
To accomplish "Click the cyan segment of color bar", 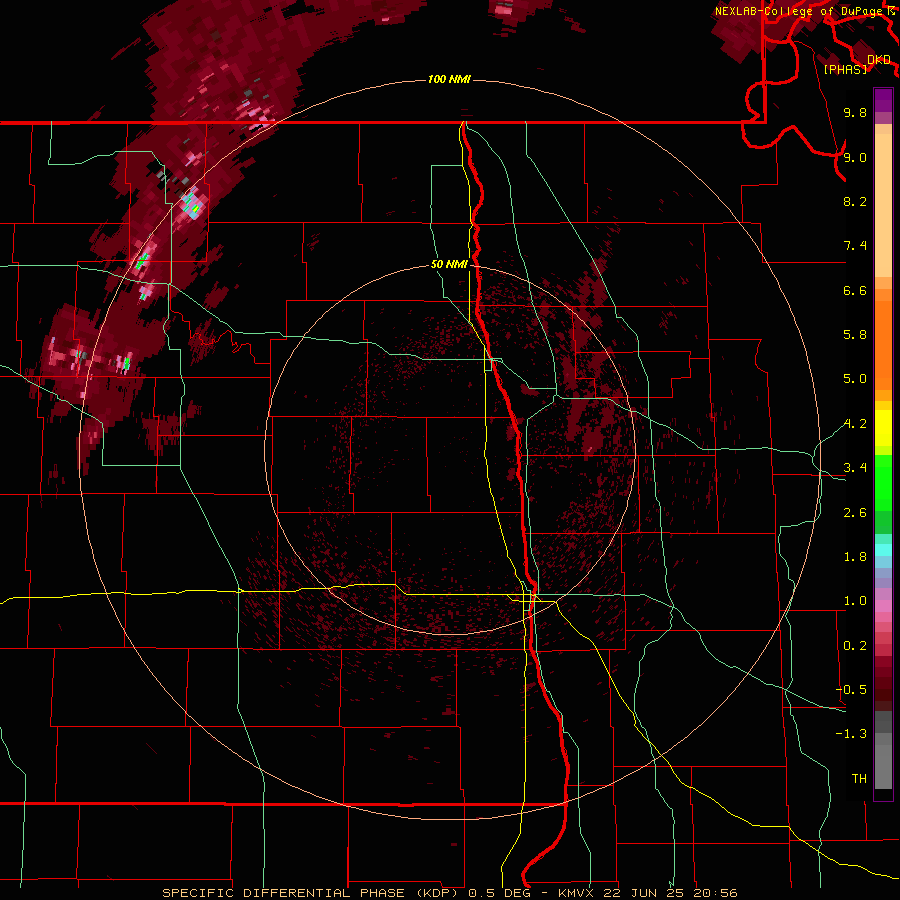I will pos(883,550).
